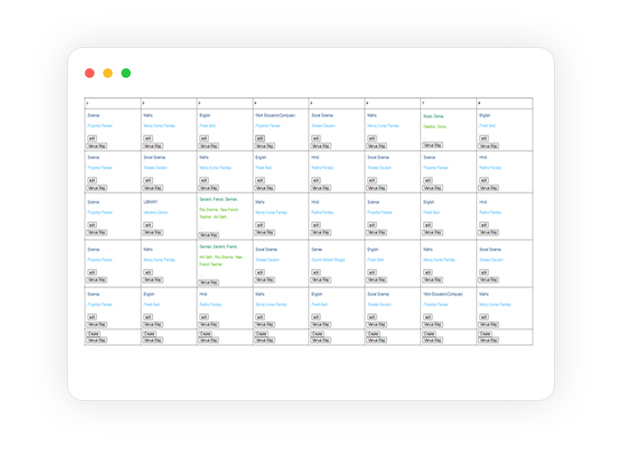The width and height of the screenshot is (622, 450).
Task: Click edit in period 6 English cell
Action: point(372,272)
